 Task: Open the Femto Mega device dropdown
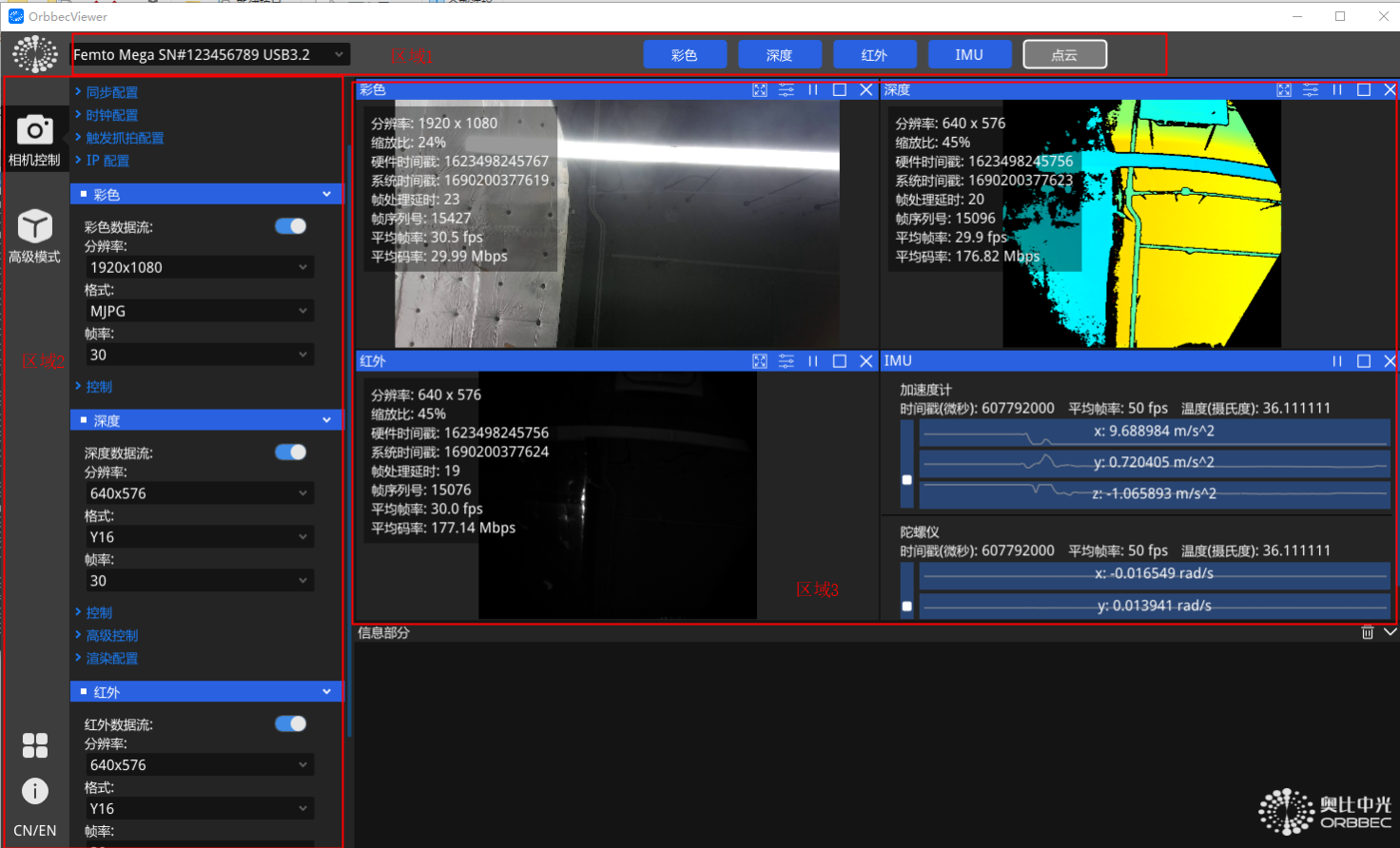pyautogui.click(x=210, y=55)
